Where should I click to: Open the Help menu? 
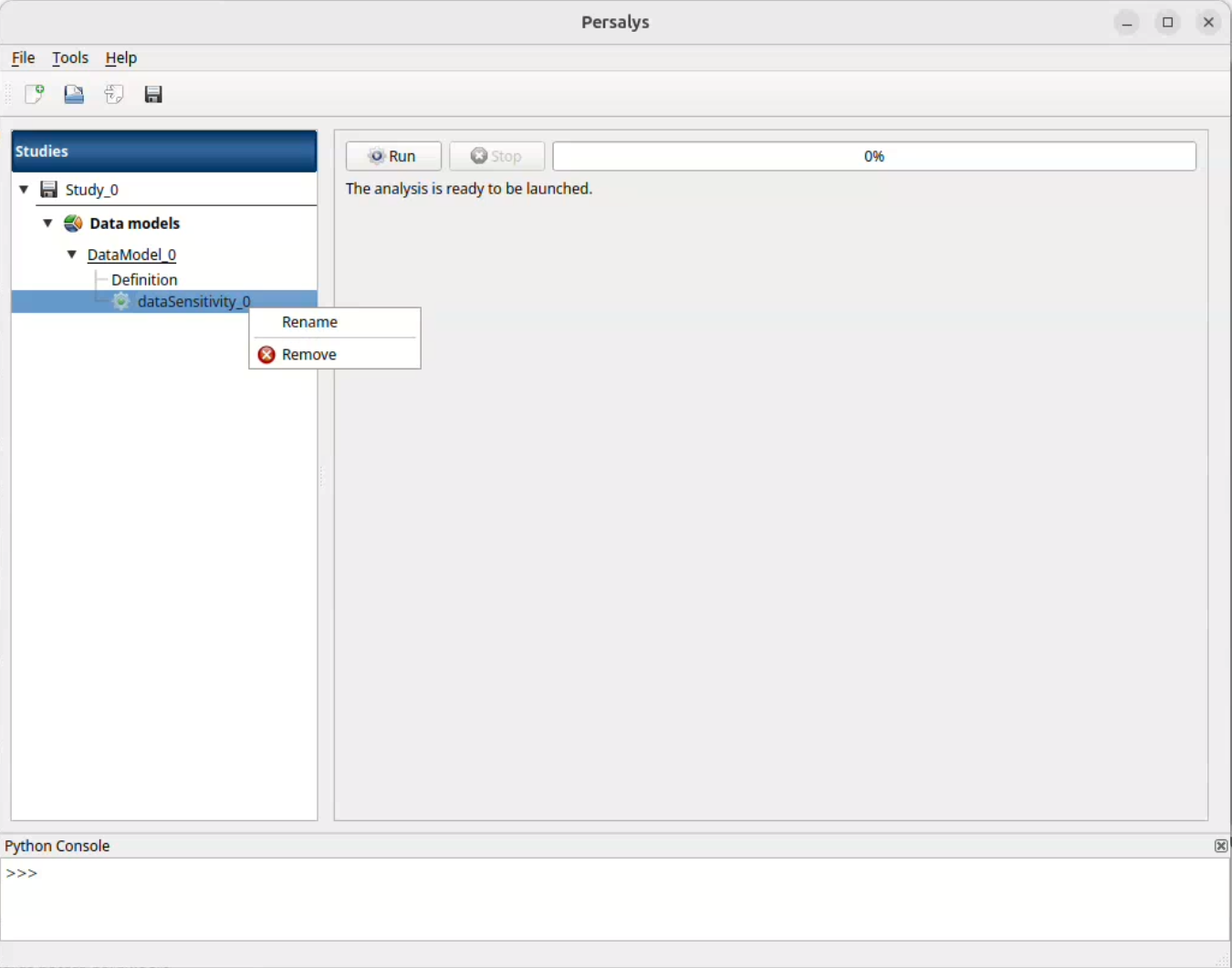tap(120, 57)
